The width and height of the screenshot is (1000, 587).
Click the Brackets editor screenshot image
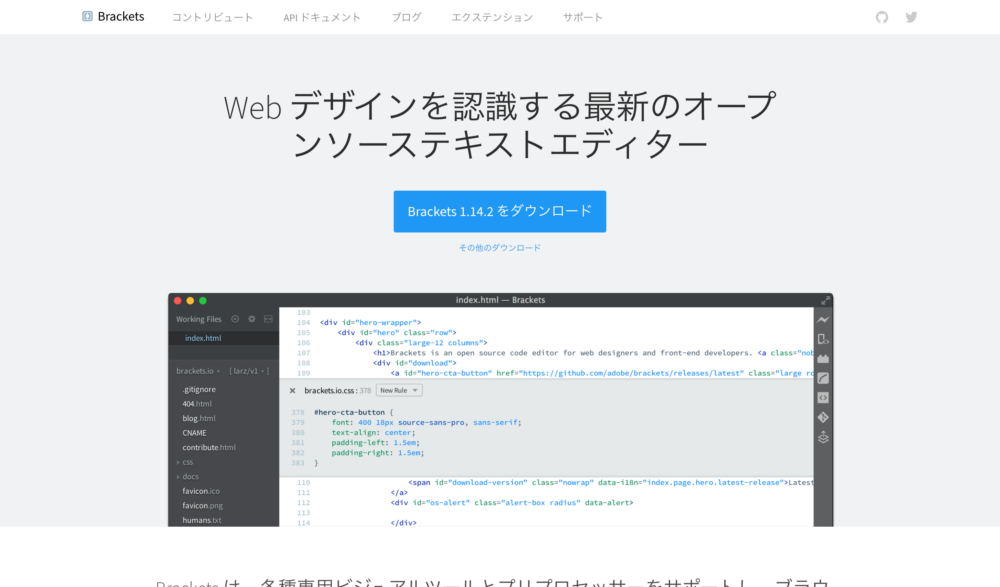[x=501, y=410]
